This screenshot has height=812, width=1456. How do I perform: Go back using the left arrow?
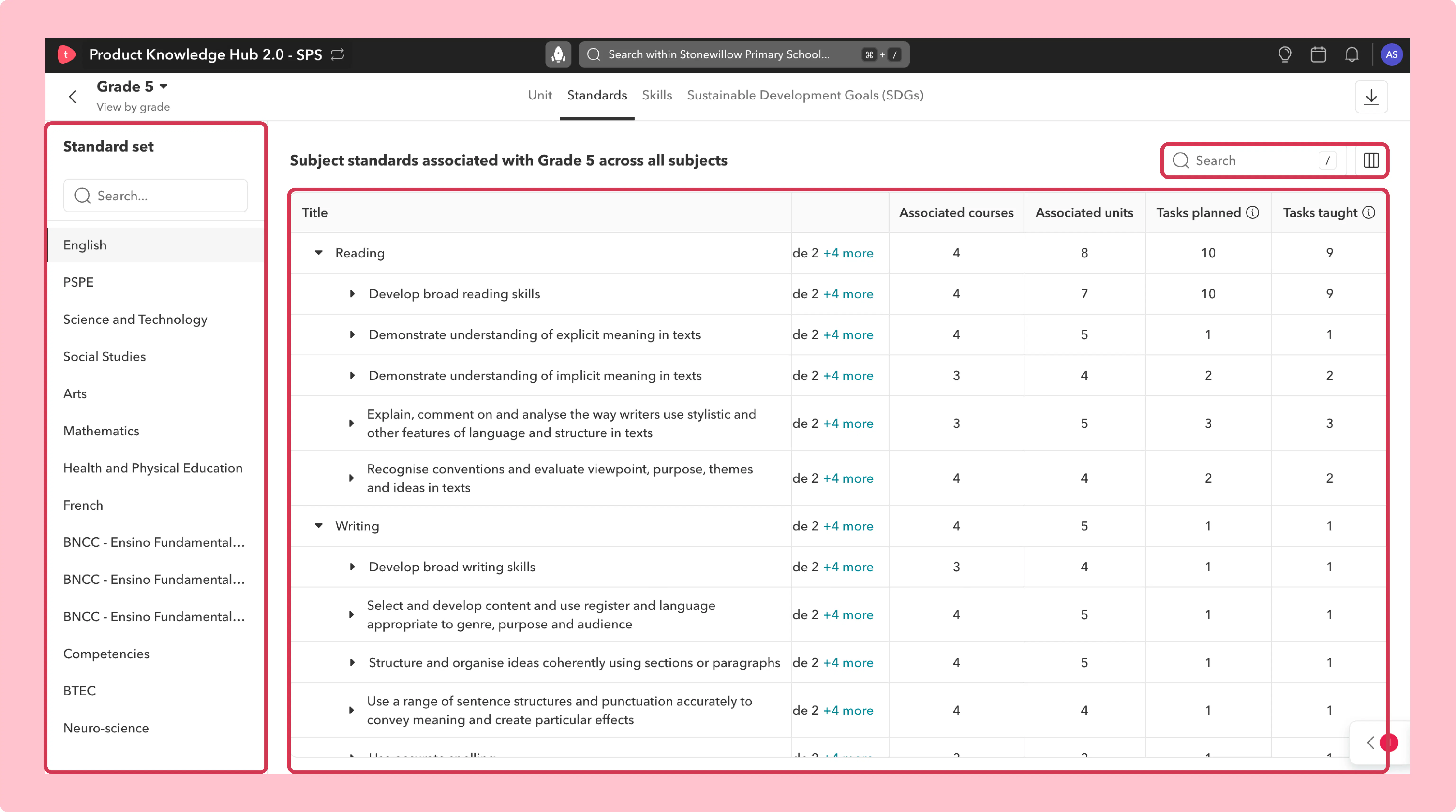click(72, 97)
